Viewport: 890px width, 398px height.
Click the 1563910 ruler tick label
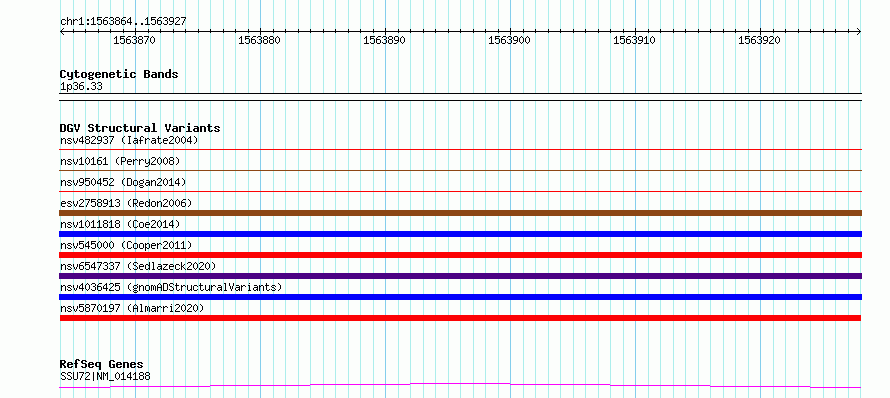tap(635, 40)
